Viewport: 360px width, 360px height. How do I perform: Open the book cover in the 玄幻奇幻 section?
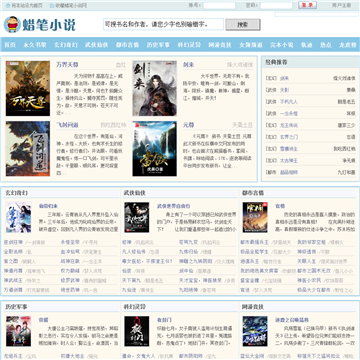pos(18,217)
